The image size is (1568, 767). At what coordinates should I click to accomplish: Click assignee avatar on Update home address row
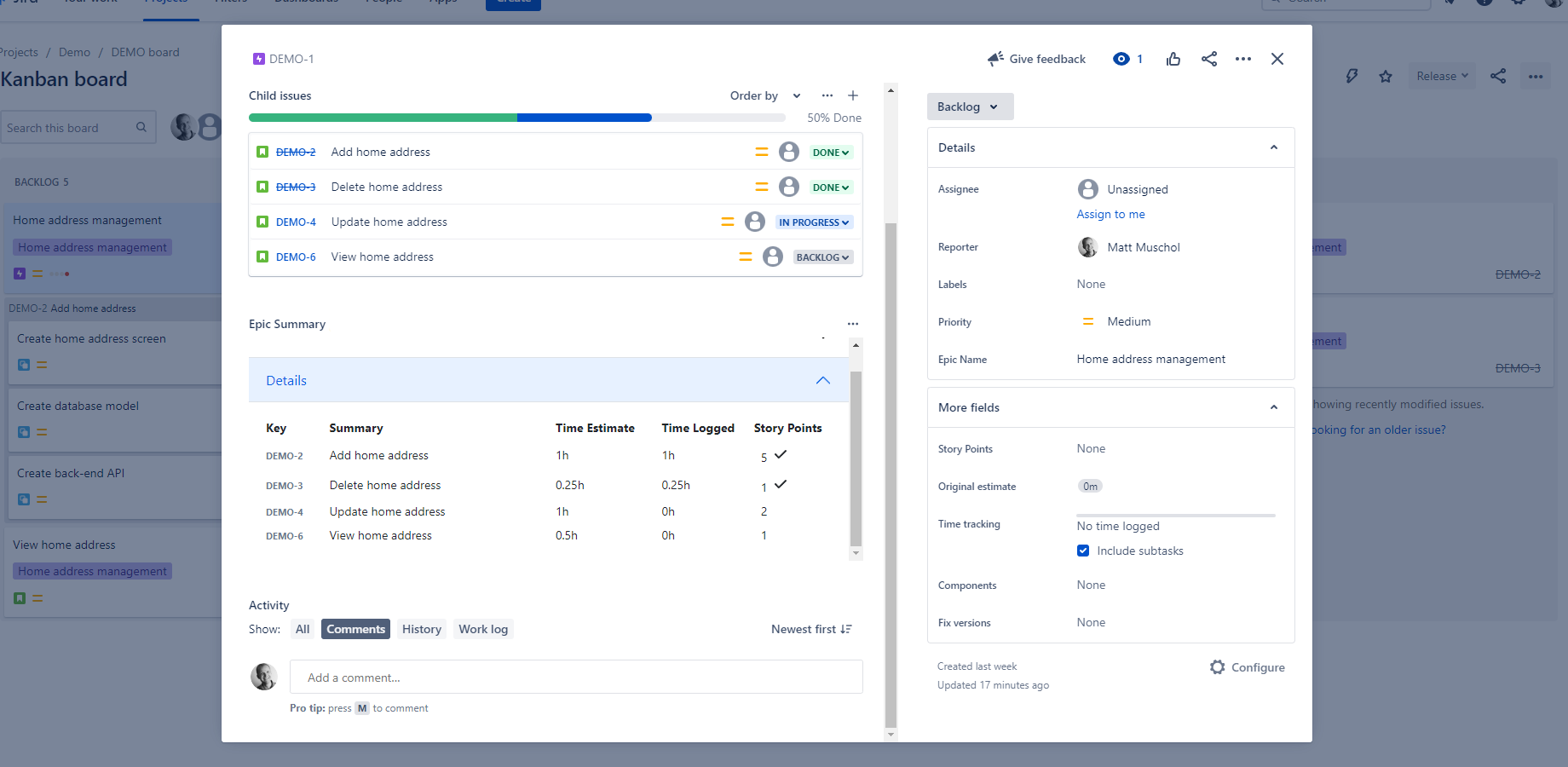click(x=755, y=222)
